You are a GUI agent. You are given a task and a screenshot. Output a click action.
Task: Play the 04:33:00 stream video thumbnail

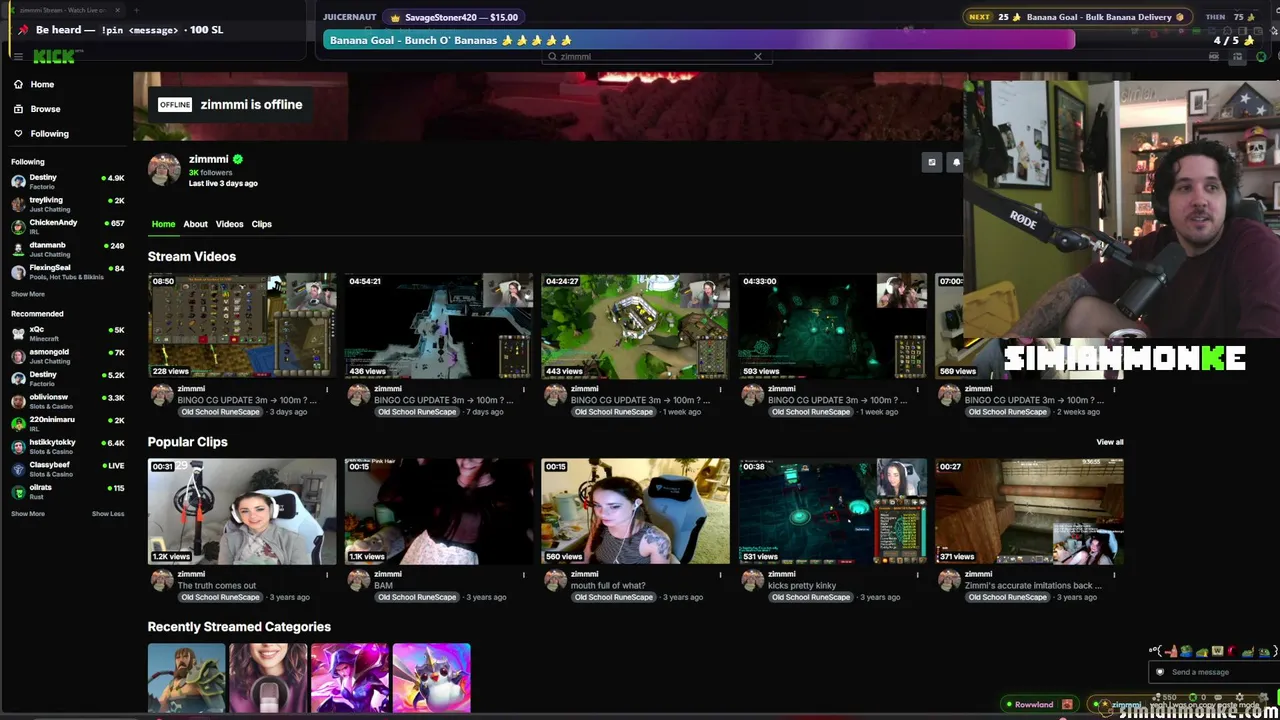(833, 326)
